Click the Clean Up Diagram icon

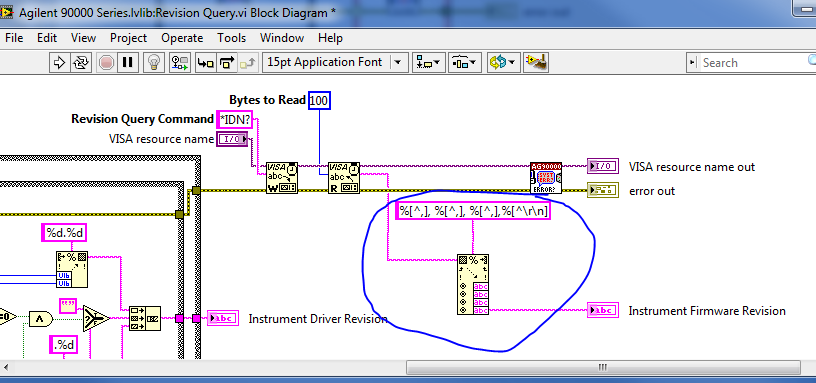[536, 62]
